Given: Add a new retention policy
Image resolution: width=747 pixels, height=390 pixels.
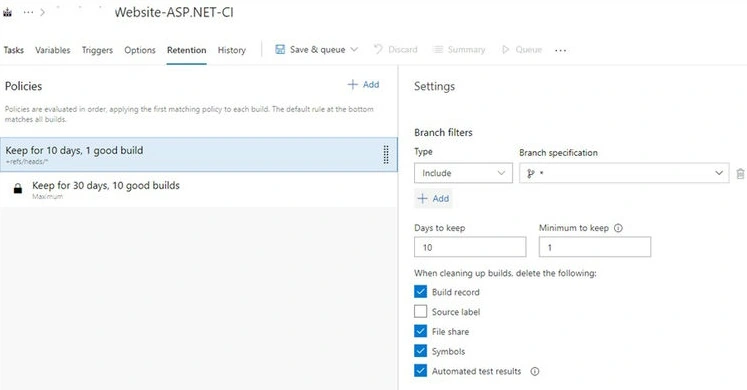Looking at the screenshot, I should click(x=363, y=85).
